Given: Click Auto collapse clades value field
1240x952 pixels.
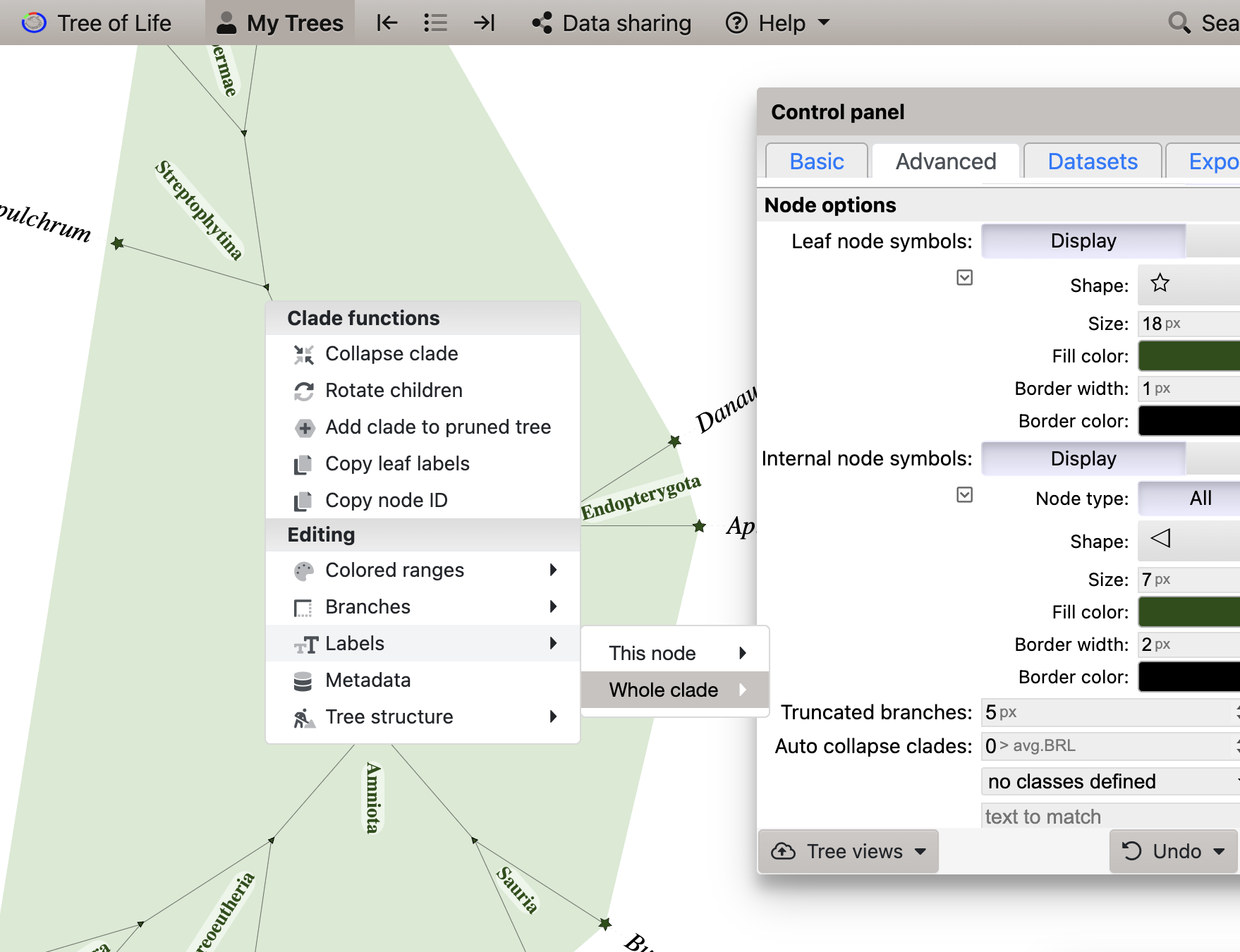Looking at the screenshot, I should [1110, 746].
